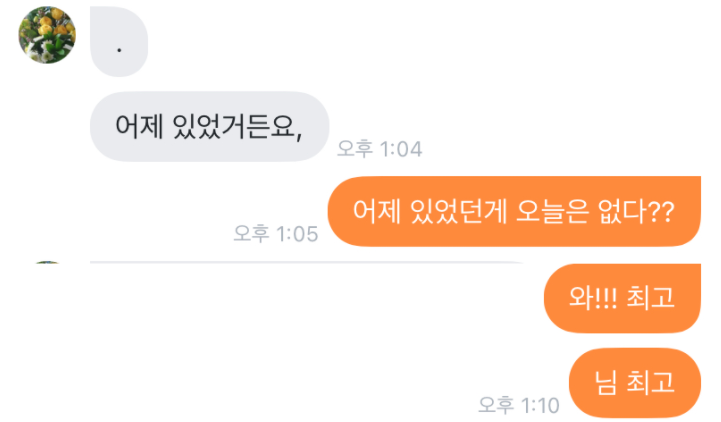This screenshot has width=721, height=422.
Task: Click 와!!! in the second orange bubble
Action: [x=593, y=297]
